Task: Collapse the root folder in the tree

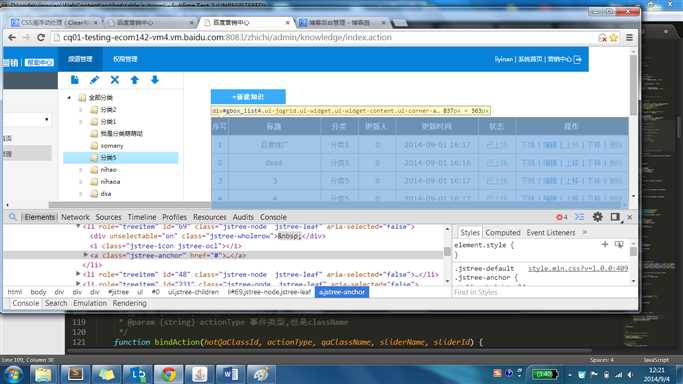Action: pyautogui.click(x=69, y=98)
